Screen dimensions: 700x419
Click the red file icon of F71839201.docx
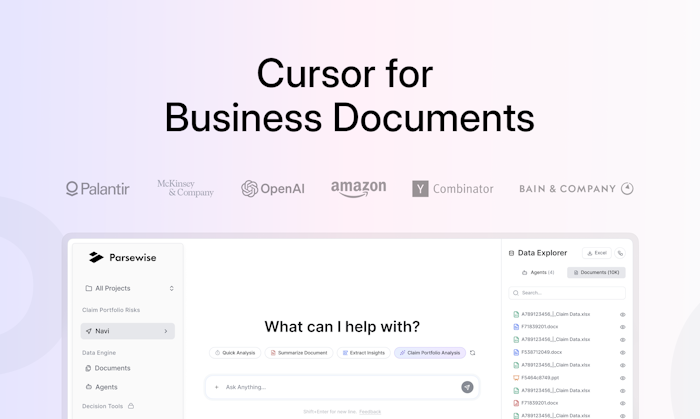[x=516, y=403]
